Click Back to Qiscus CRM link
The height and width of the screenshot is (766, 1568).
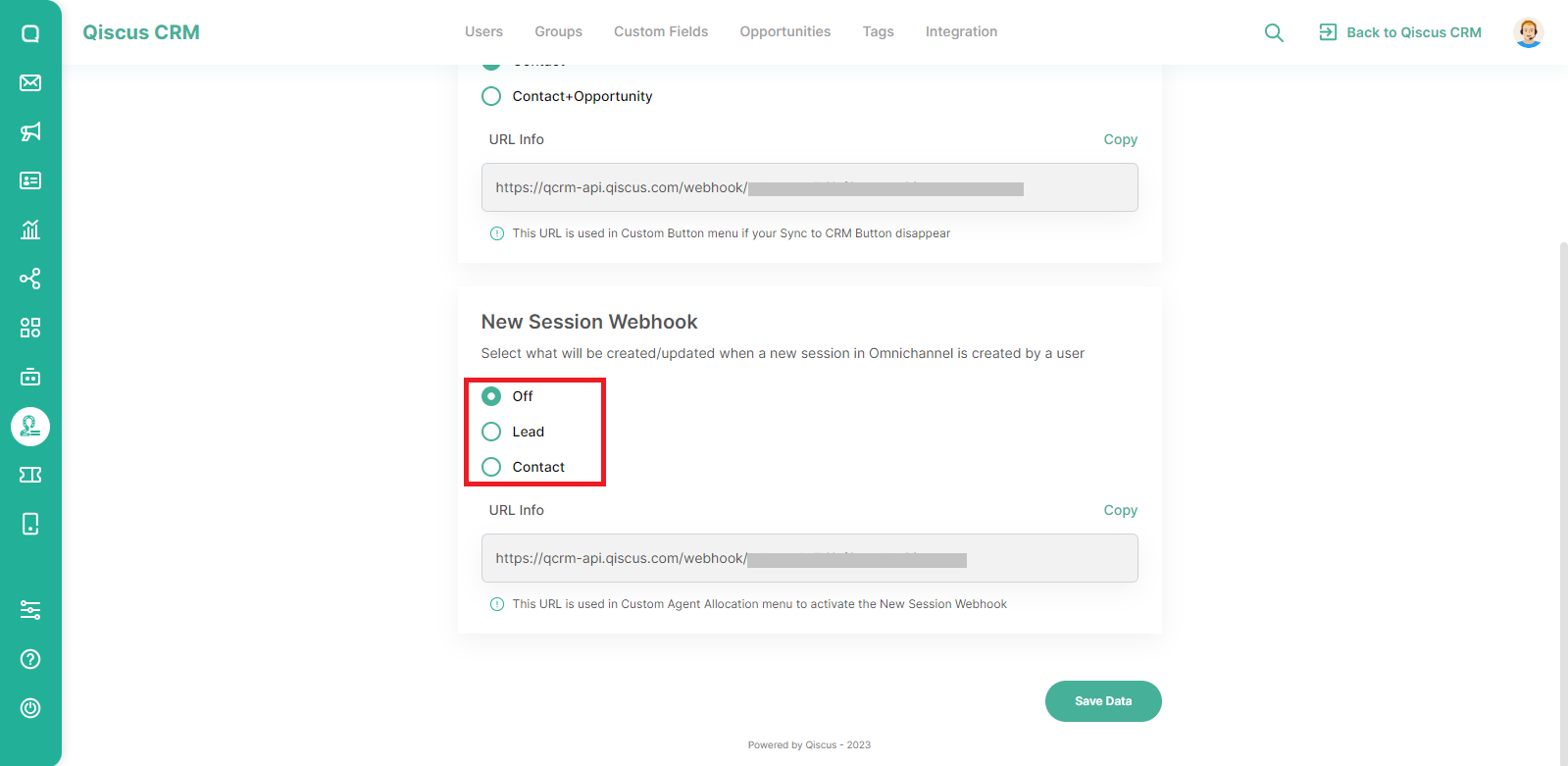pyautogui.click(x=1400, y=32)
